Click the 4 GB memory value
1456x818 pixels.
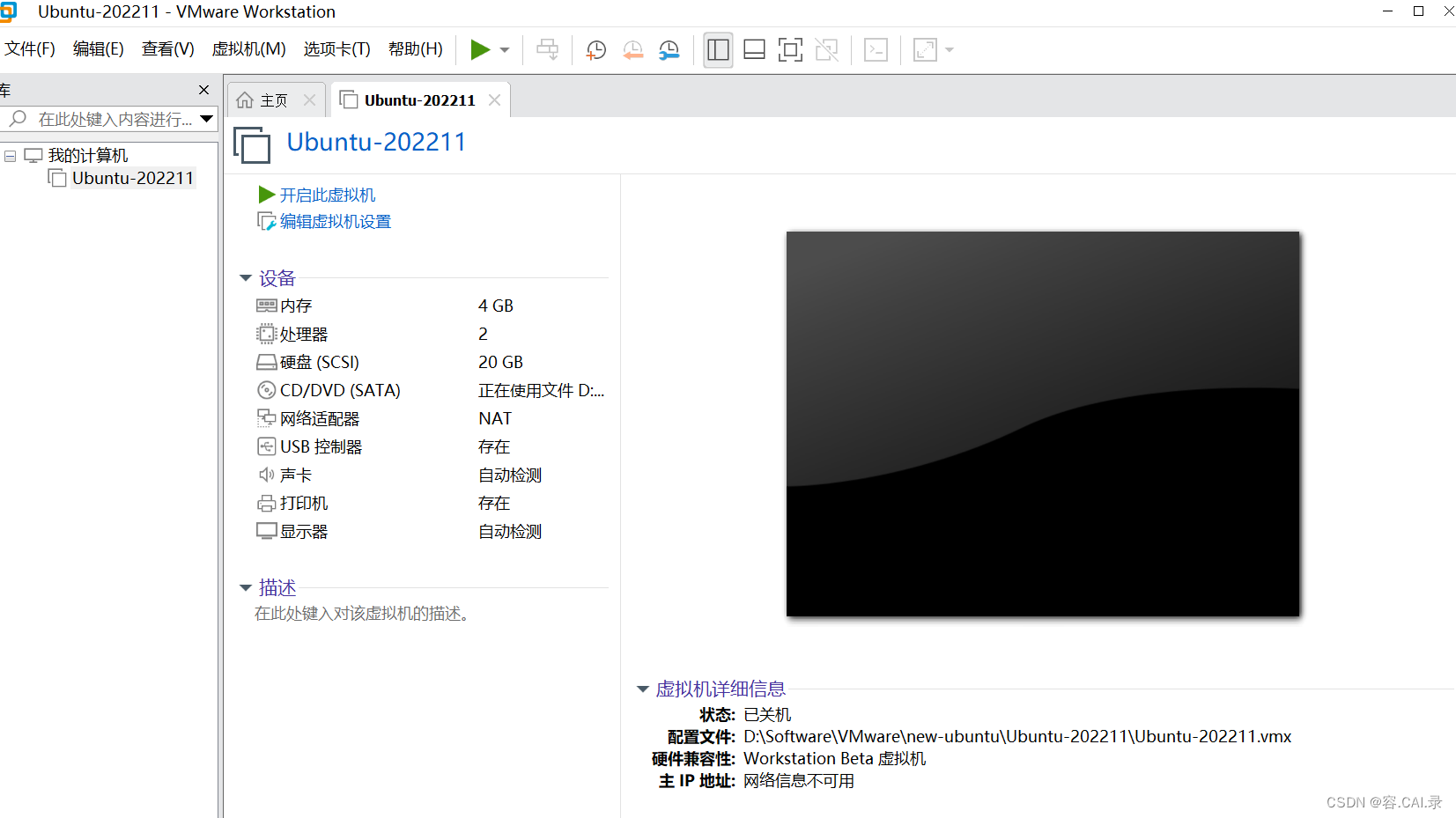click(x=496, y=306)
